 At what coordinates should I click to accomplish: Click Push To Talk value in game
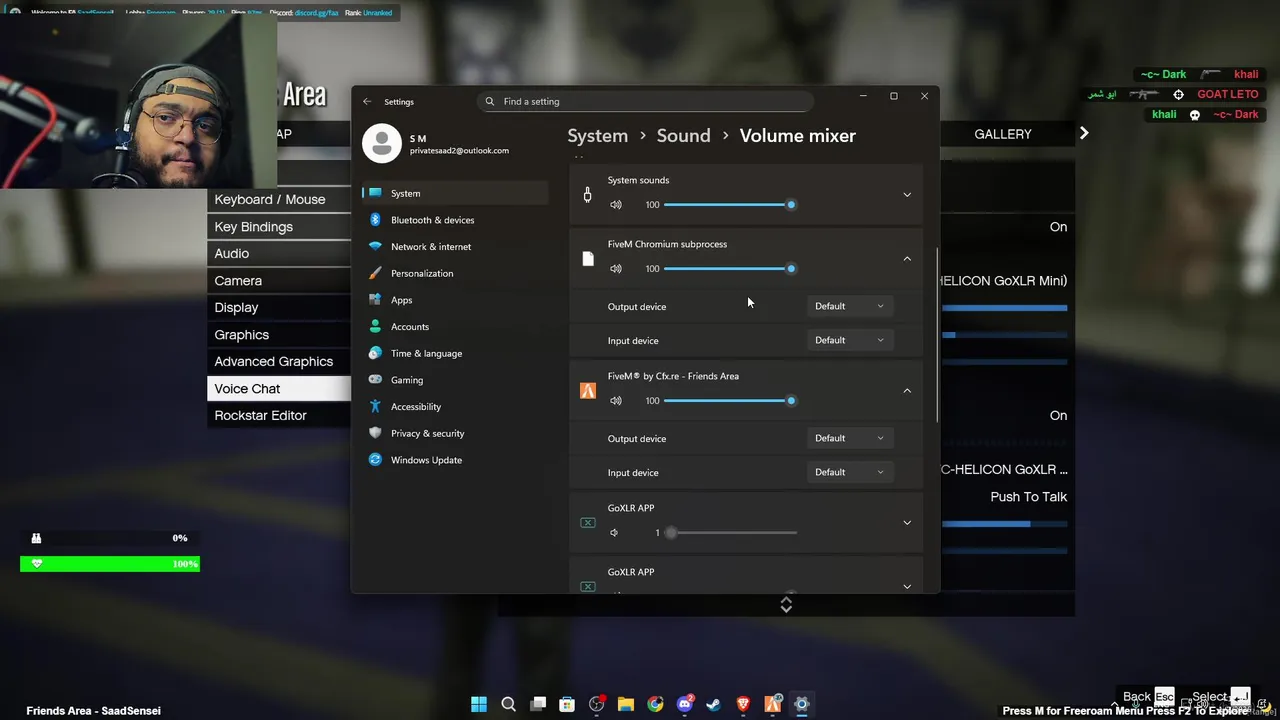1029,497
